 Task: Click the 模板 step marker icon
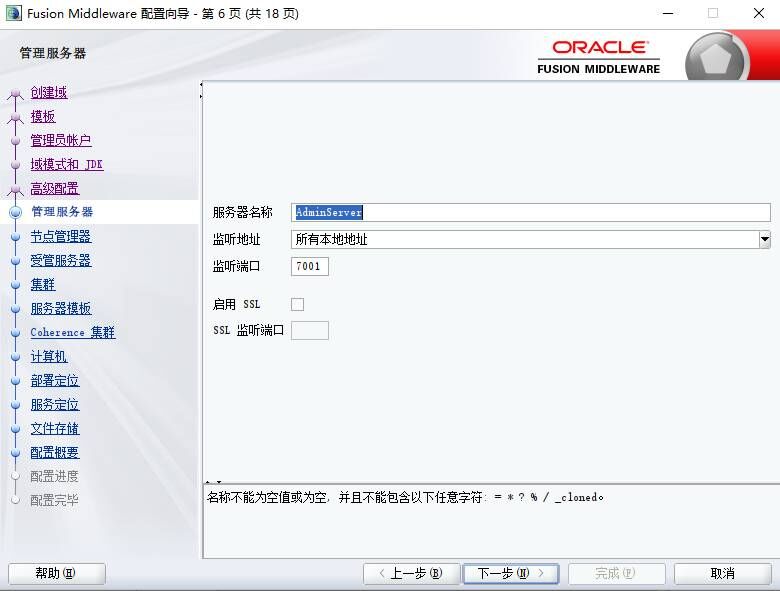[x=15, y=117]
